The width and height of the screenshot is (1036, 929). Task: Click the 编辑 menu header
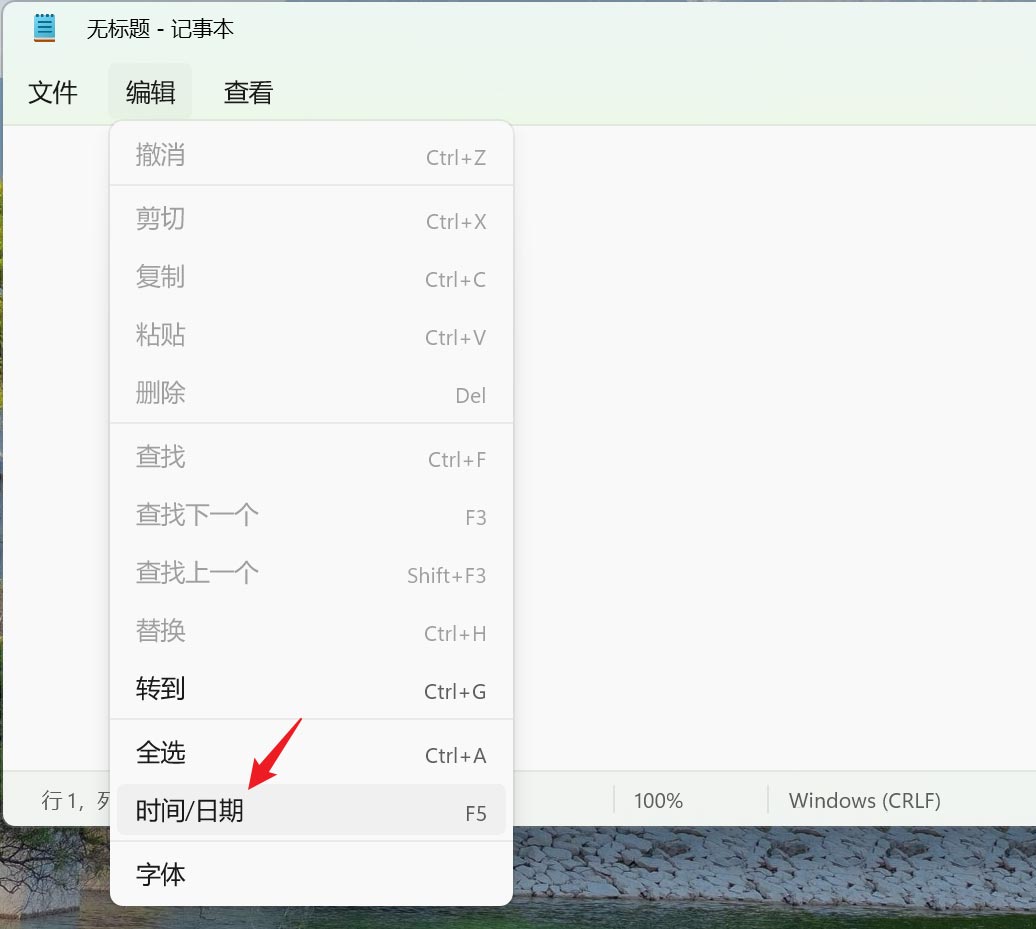point(149,91)
